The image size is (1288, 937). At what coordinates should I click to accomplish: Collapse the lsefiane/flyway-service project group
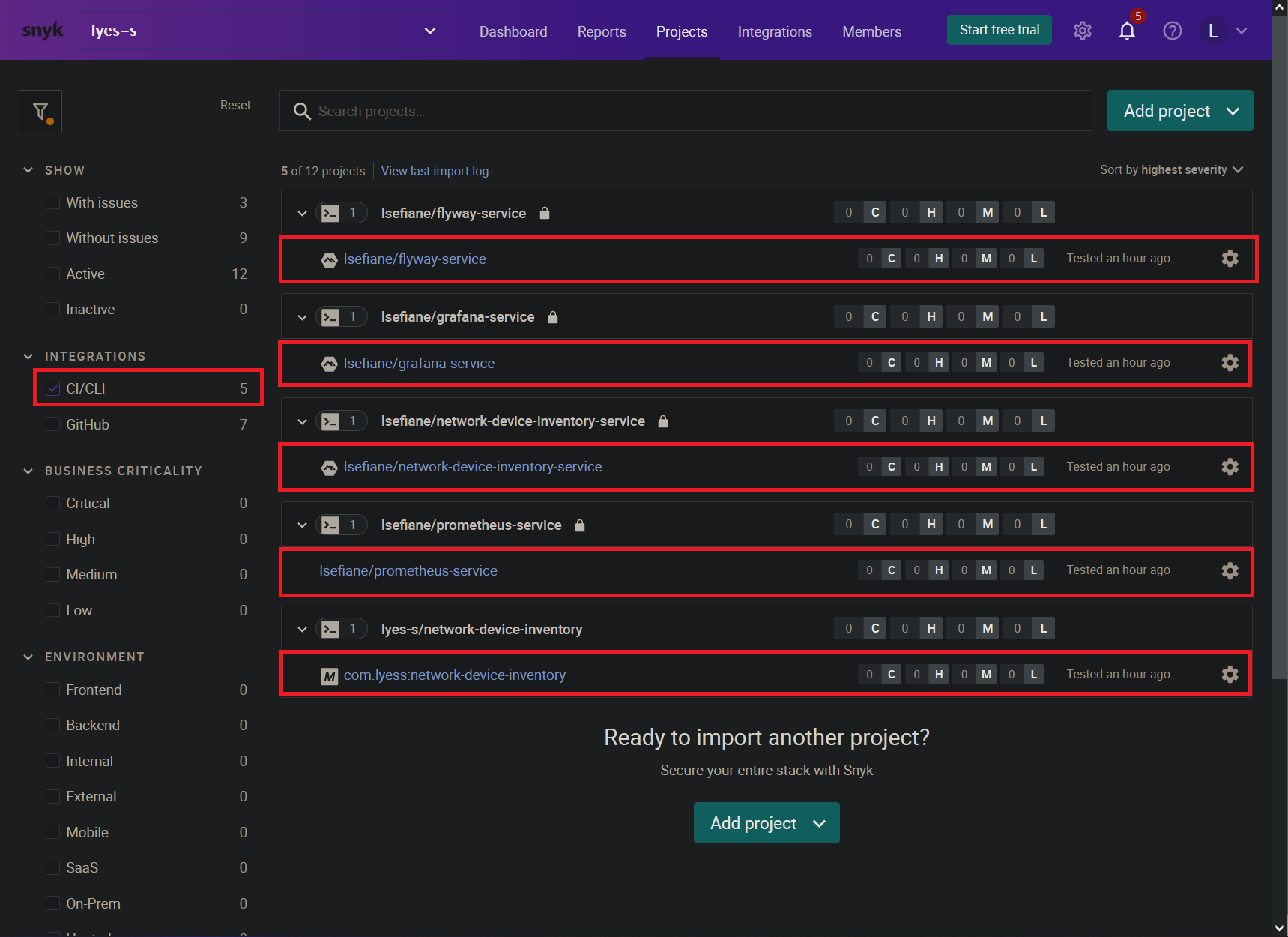(x=302, y=214)
